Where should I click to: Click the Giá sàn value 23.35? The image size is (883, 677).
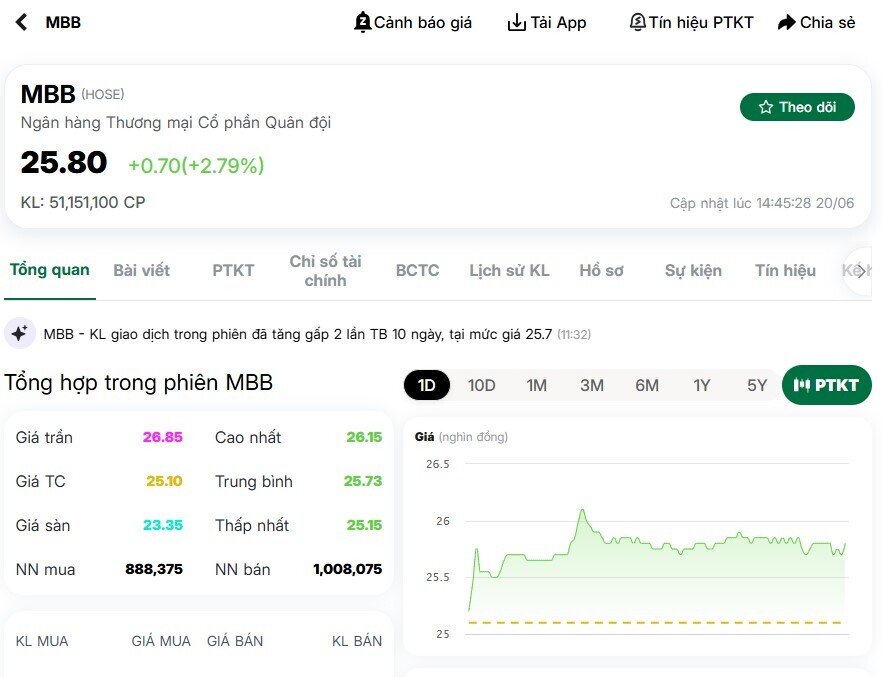pyautogui.click(x=163, y=525)
